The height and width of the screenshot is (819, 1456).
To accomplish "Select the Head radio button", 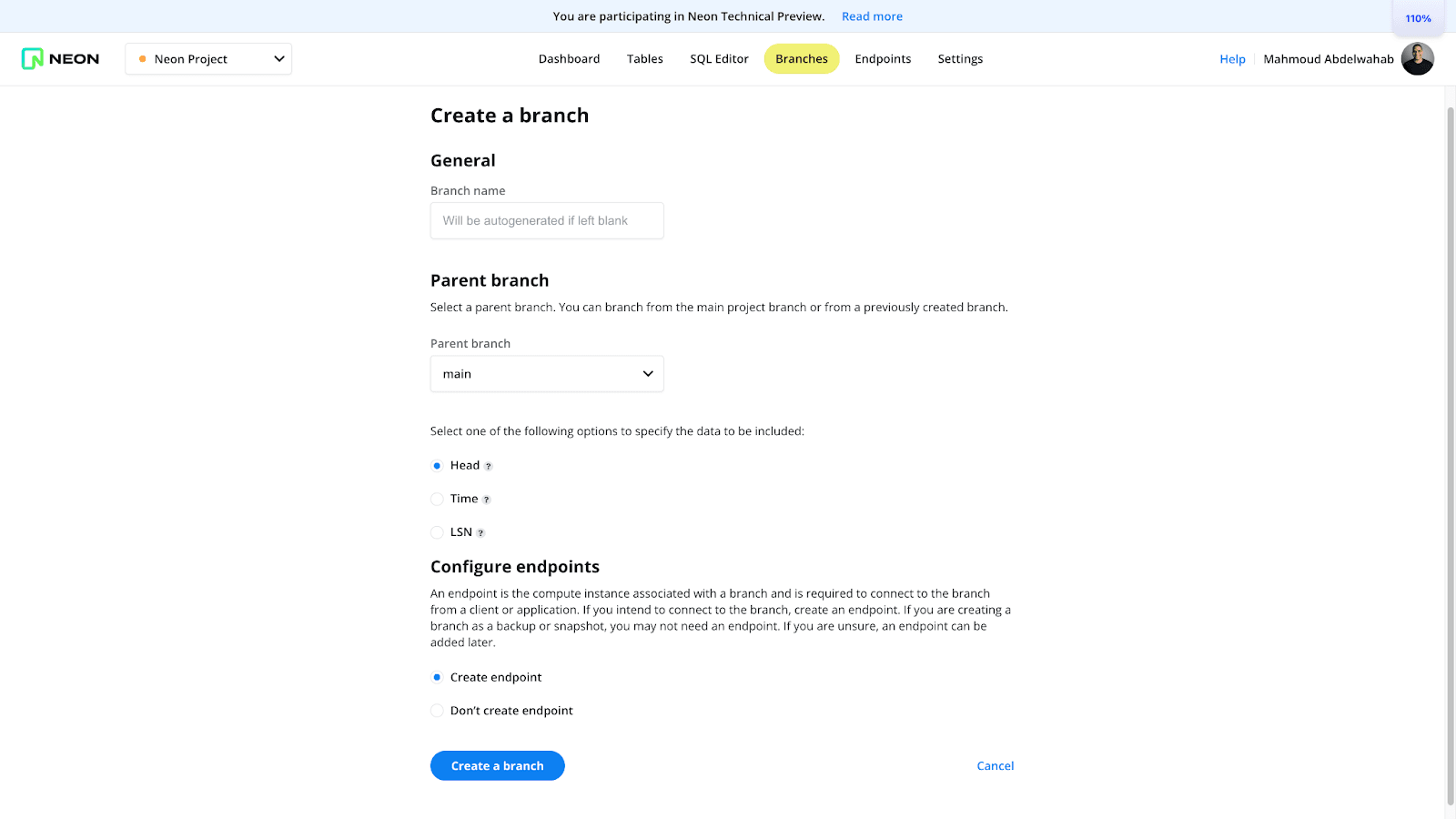I will tap(437, 465).
